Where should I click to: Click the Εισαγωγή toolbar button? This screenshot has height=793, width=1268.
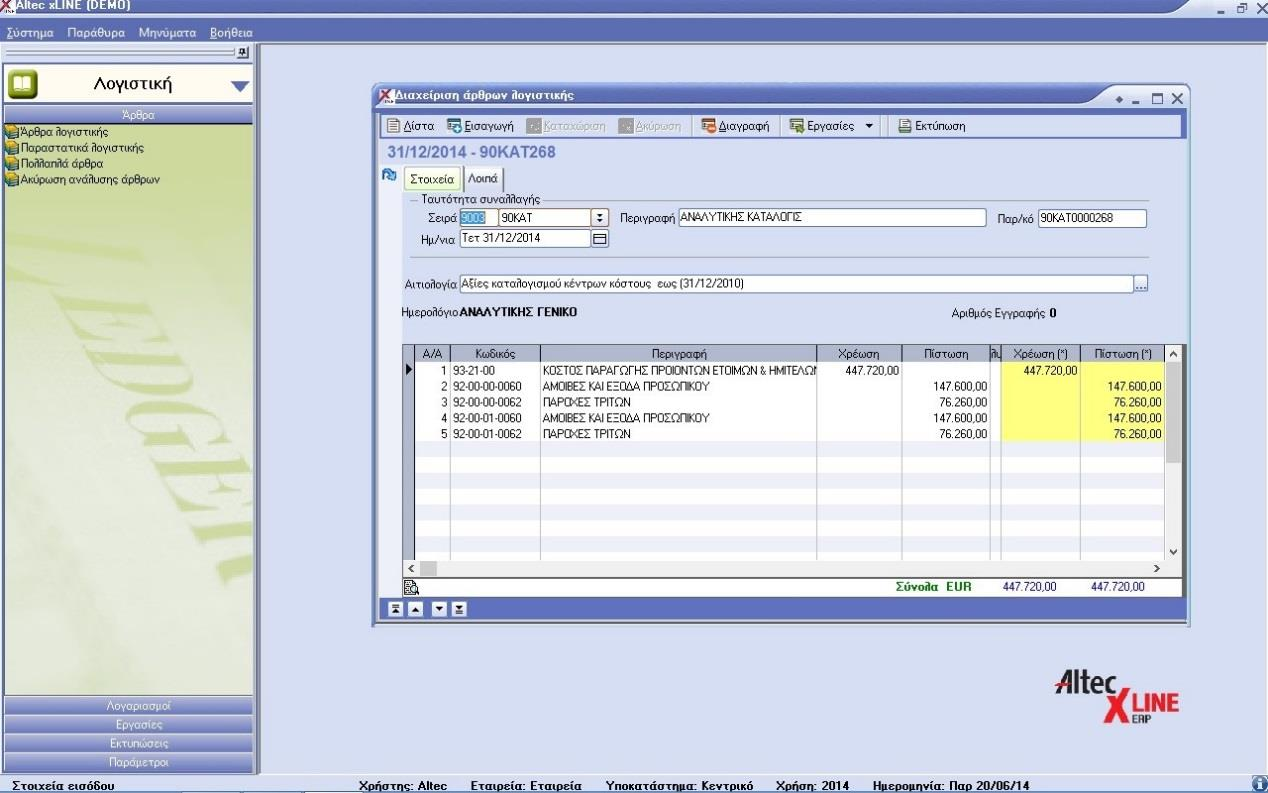[x=480, y=126]
